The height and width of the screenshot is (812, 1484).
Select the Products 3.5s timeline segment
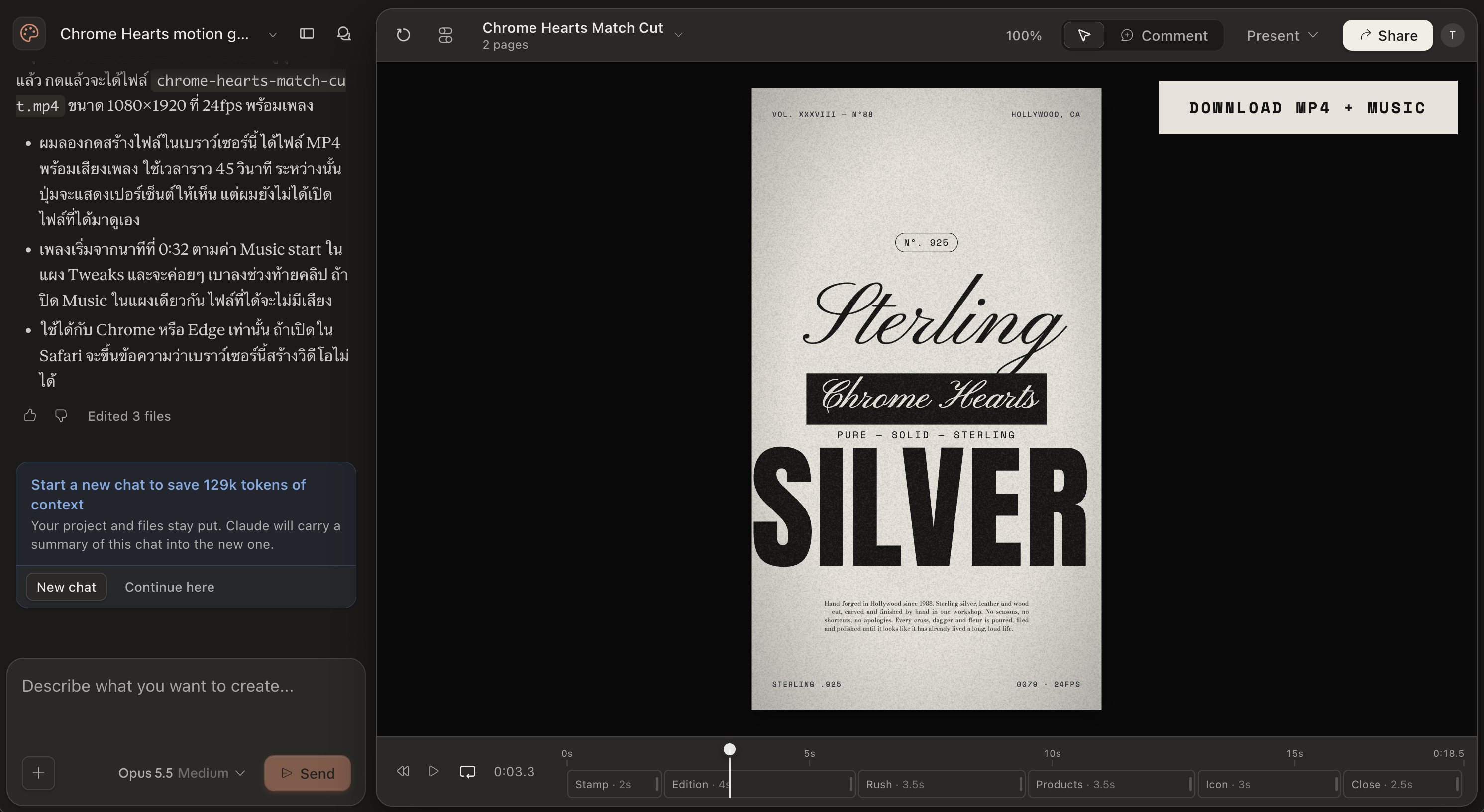[1111, 784]
